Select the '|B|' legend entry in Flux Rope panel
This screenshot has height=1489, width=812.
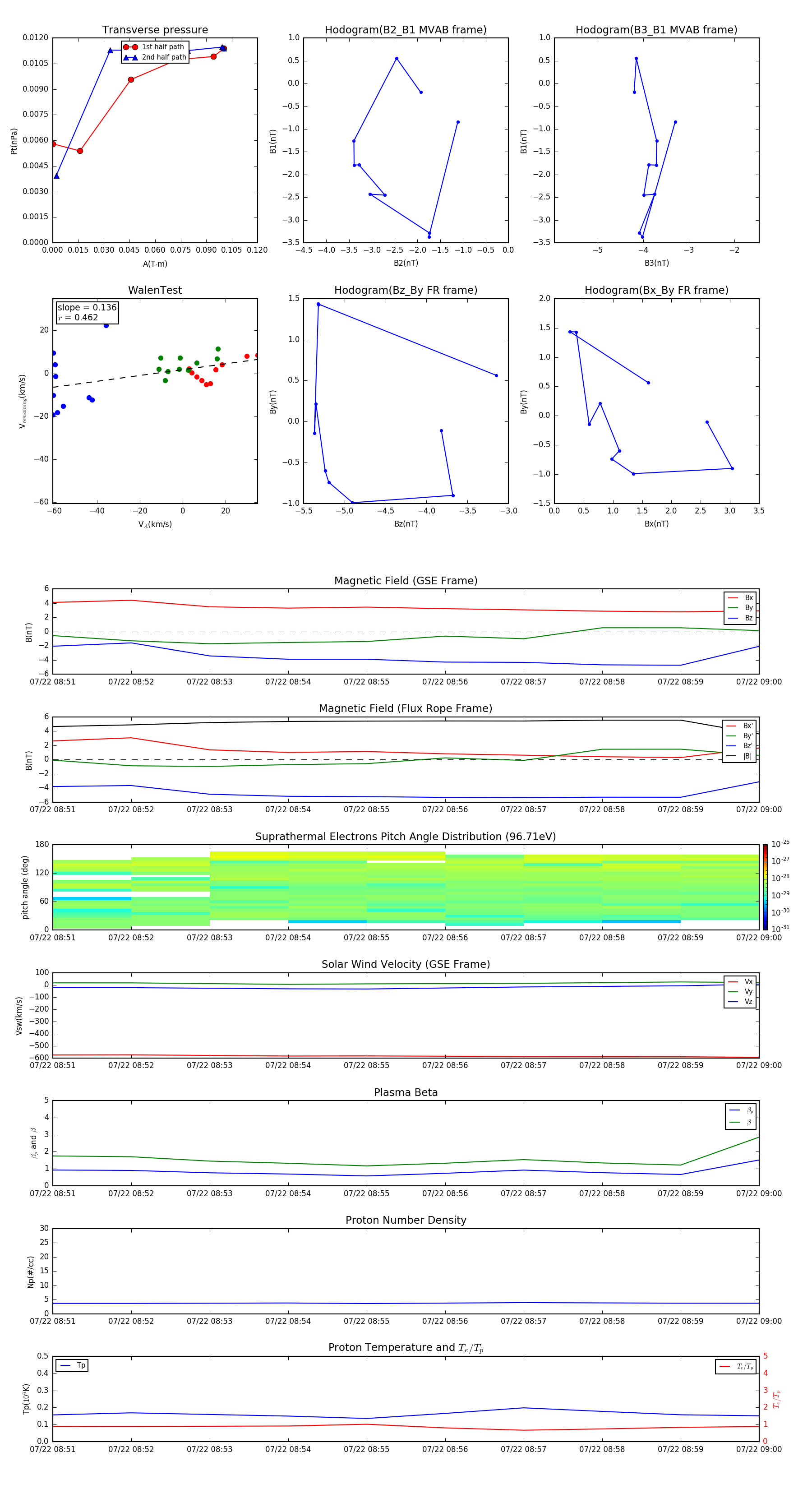pos(739,756)
